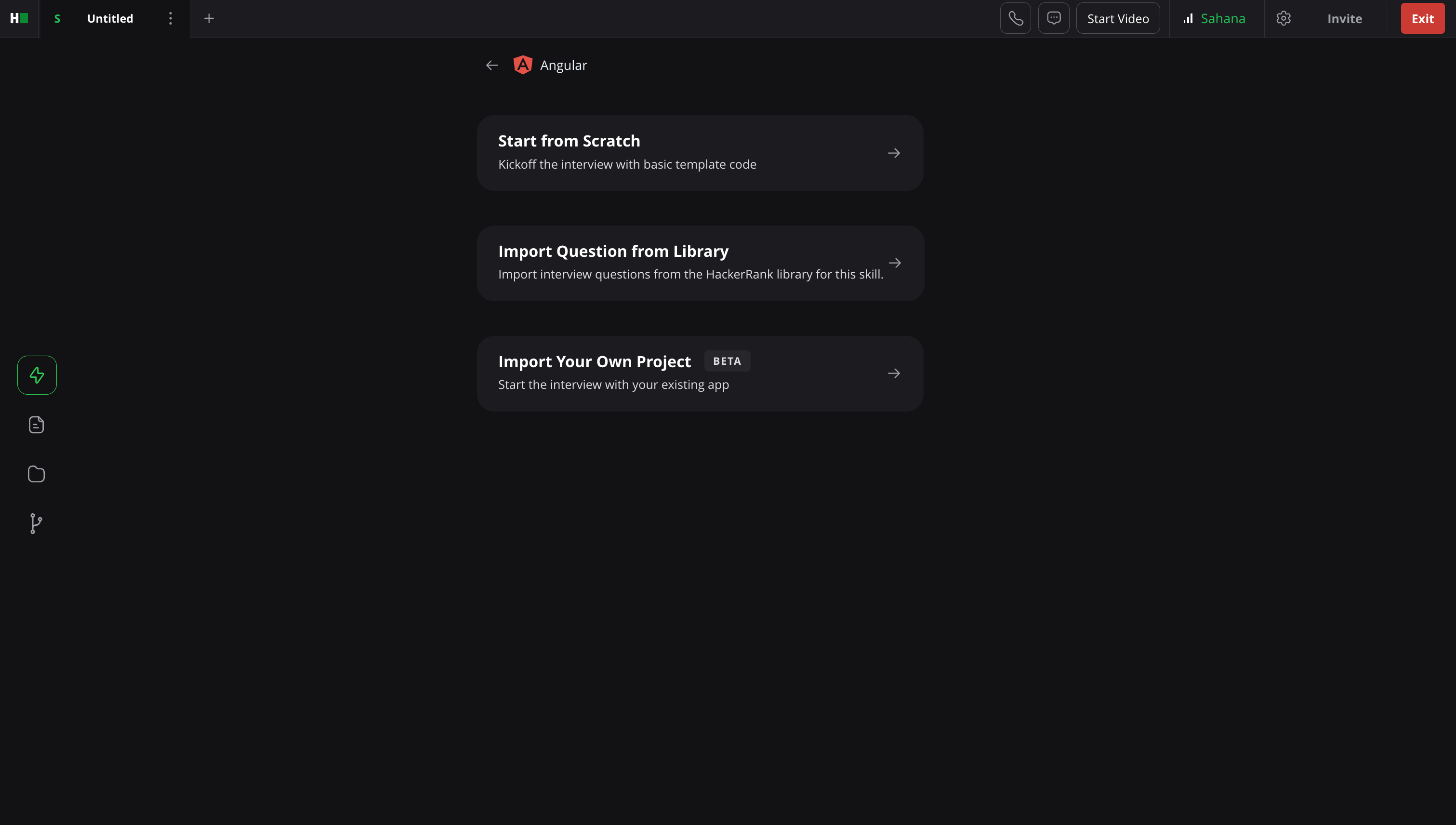Click the HackerRank logo in corner
Screen dimensions: 1456x825
[19, 19]
